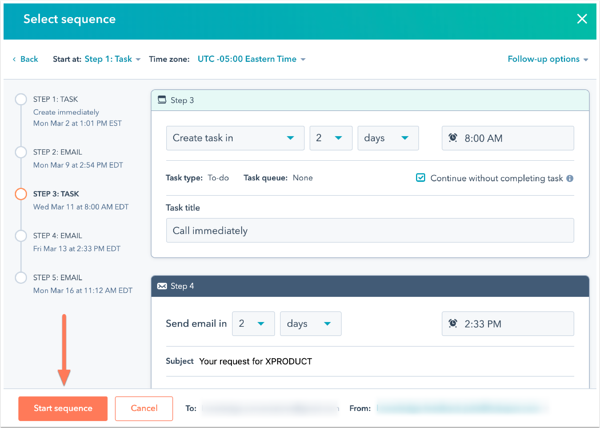Click the STEP 4: EMAIL label
This screenshot has width=600, height=428.
57,236
